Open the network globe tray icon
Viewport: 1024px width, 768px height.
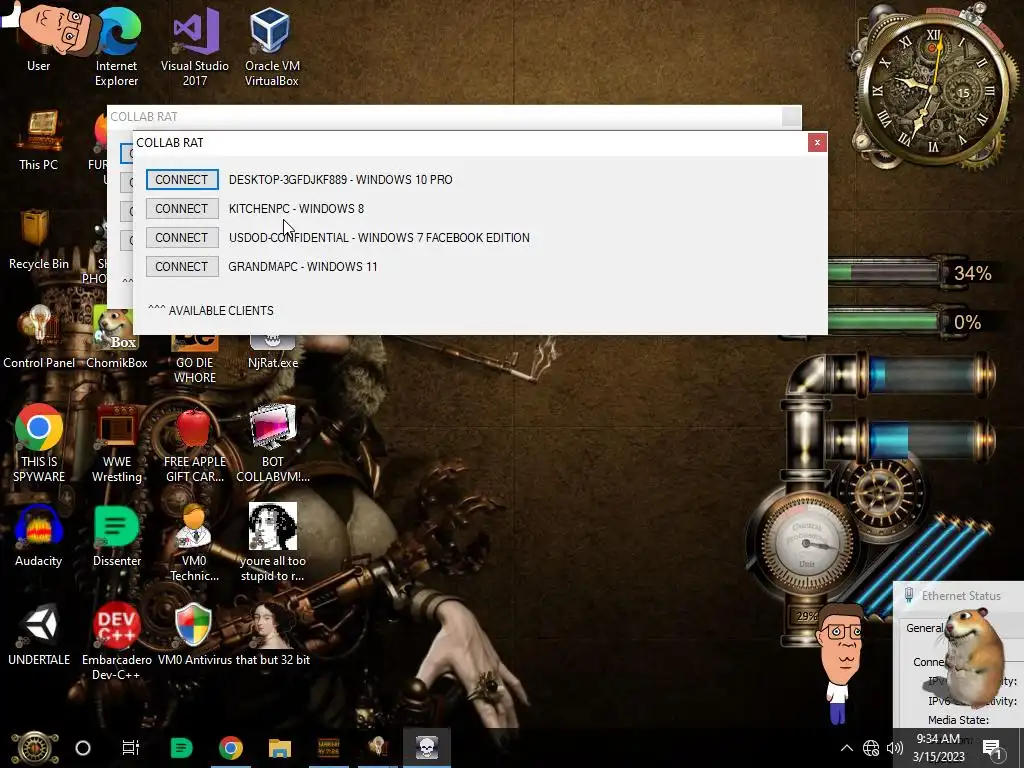(871, 748)
